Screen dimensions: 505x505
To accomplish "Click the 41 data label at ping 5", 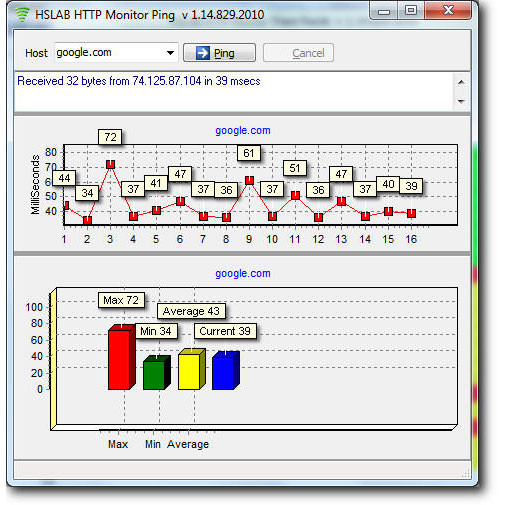I will point(156,183).
